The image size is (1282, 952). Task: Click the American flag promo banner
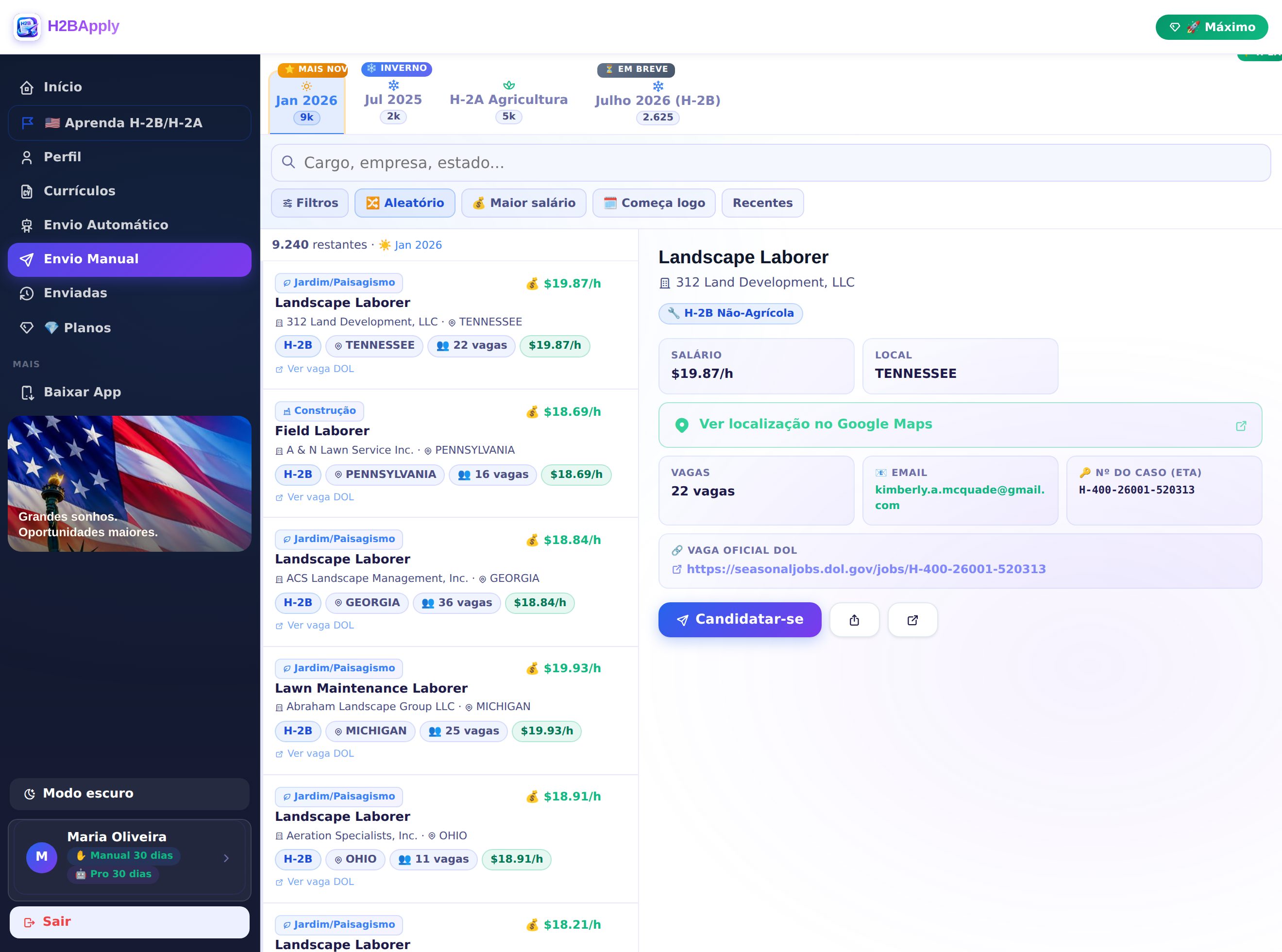129,483
